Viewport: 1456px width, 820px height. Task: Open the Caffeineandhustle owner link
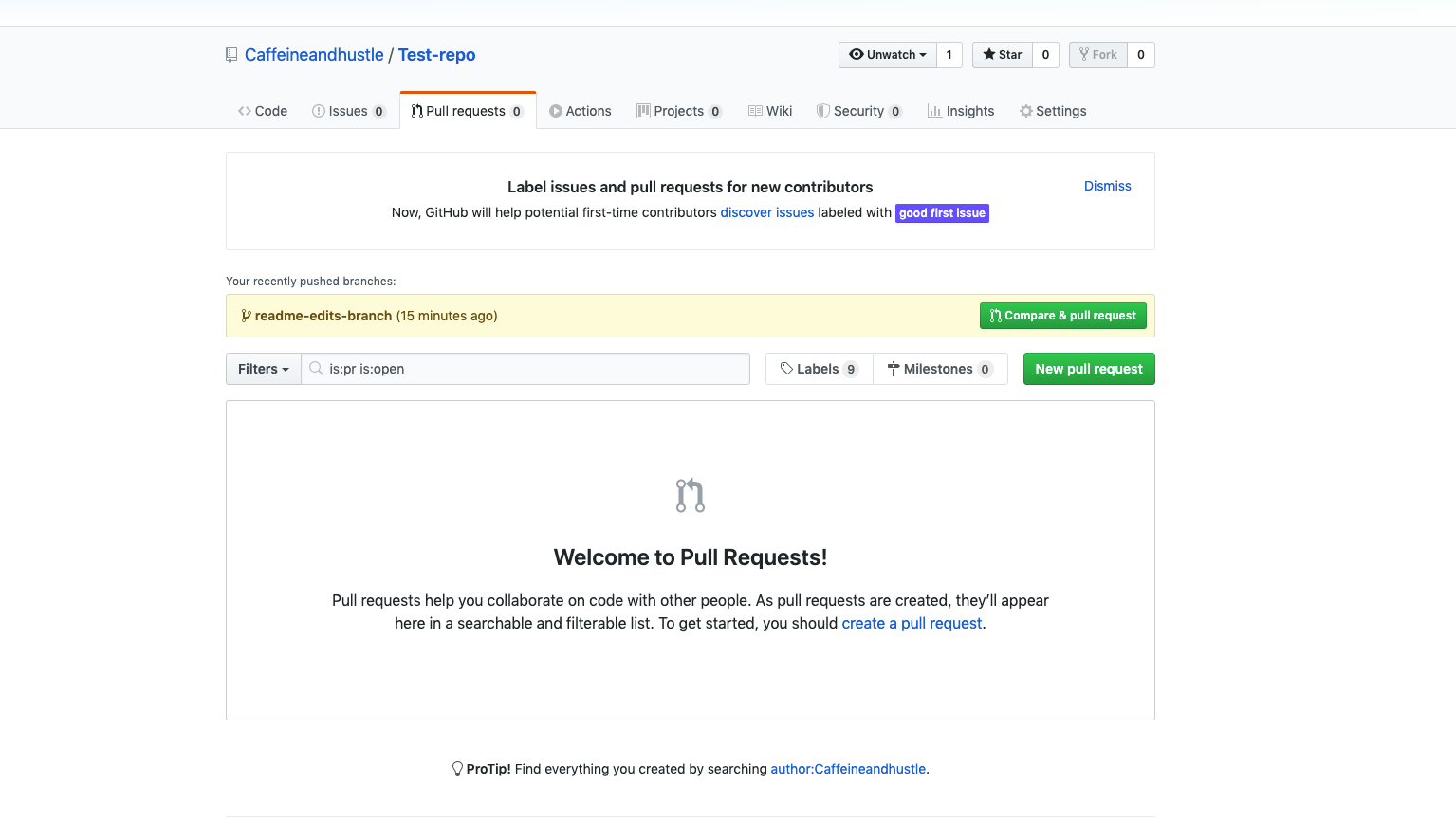(x=314, y=55)
